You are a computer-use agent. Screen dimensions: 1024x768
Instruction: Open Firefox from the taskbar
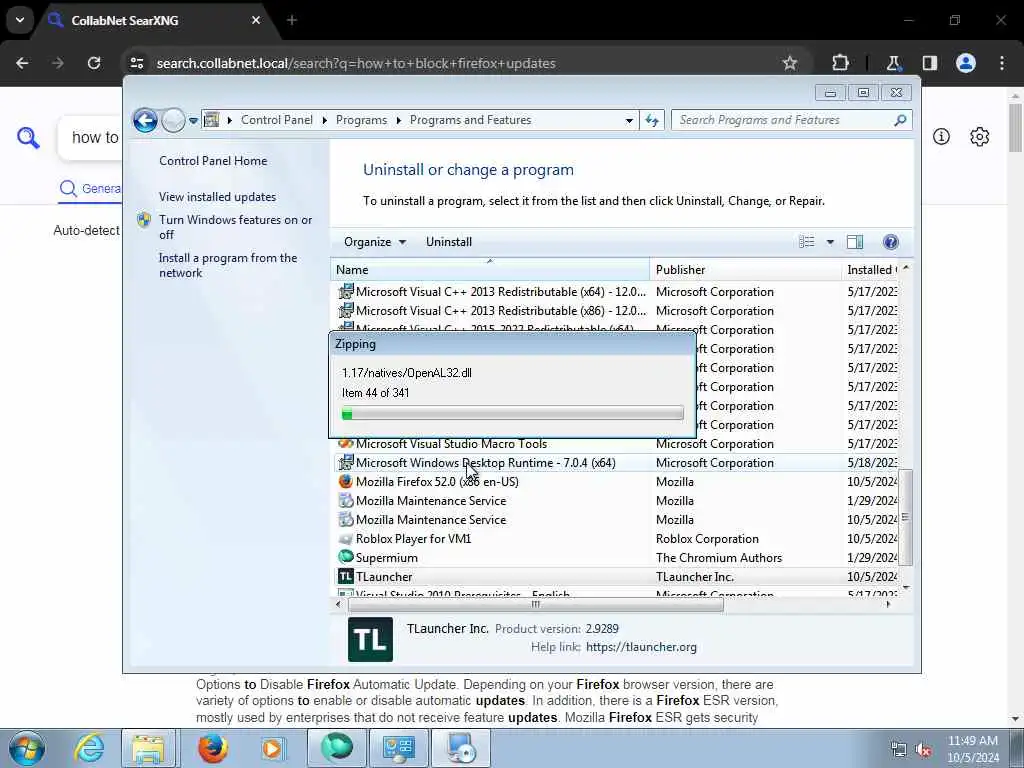(x=213, y=748)
